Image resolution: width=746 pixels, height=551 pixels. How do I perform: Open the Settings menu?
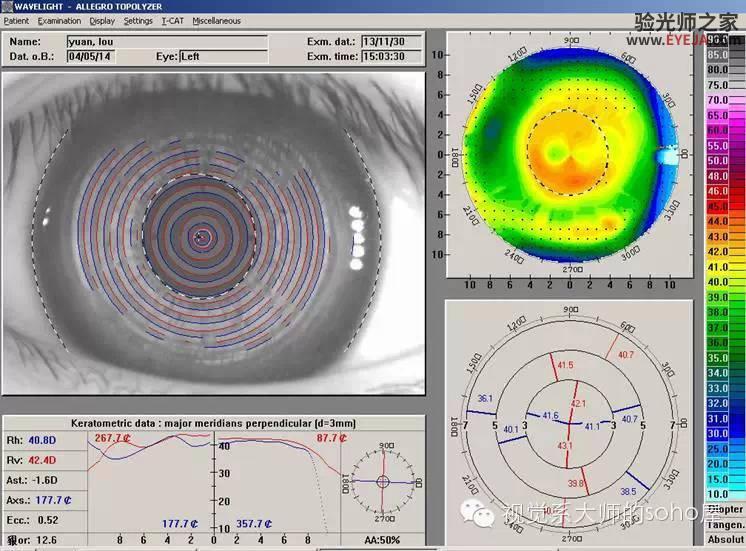tap(138, 21)
